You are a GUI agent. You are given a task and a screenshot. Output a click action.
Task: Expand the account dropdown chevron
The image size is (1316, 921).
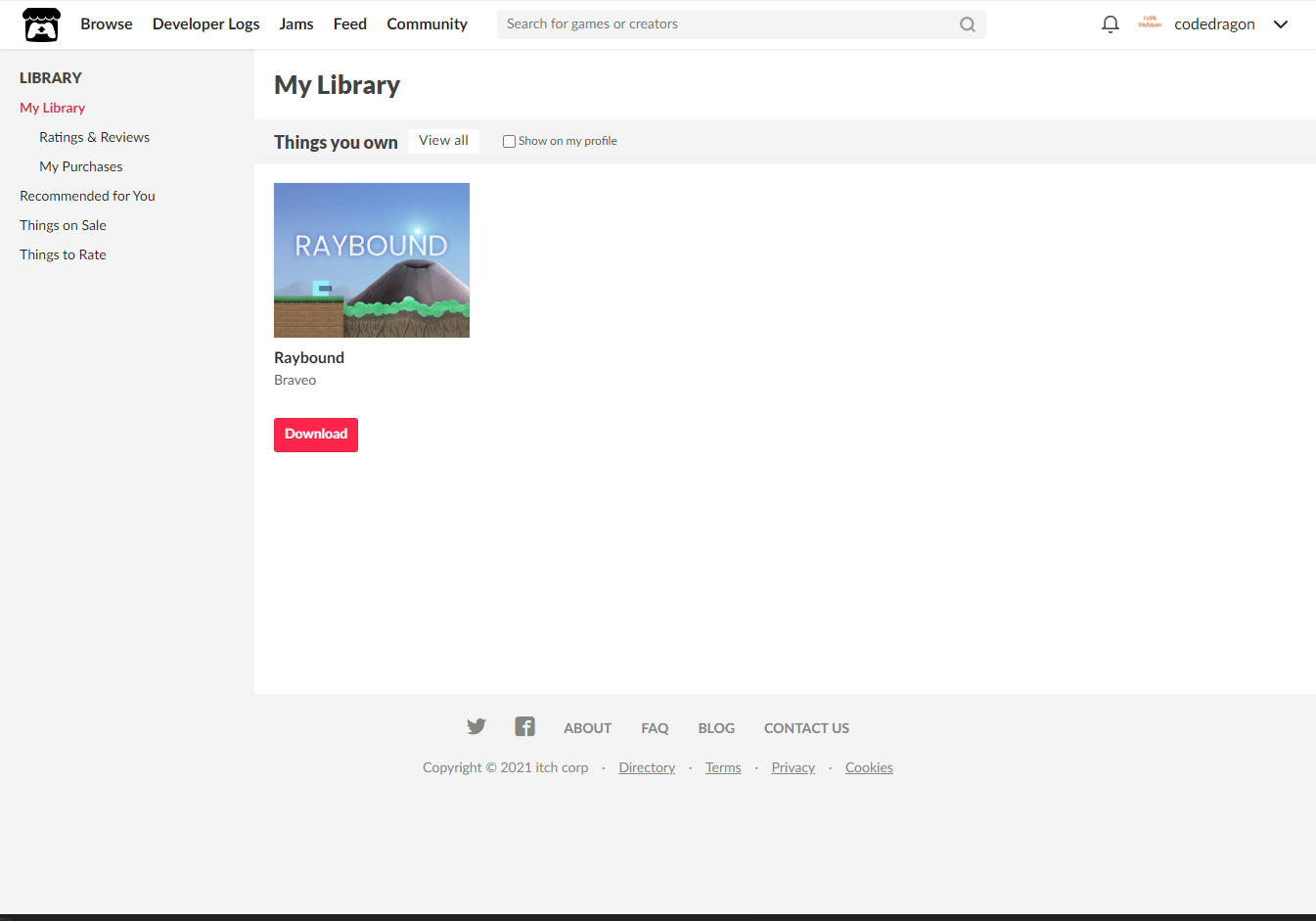(x=1280, y=24)
